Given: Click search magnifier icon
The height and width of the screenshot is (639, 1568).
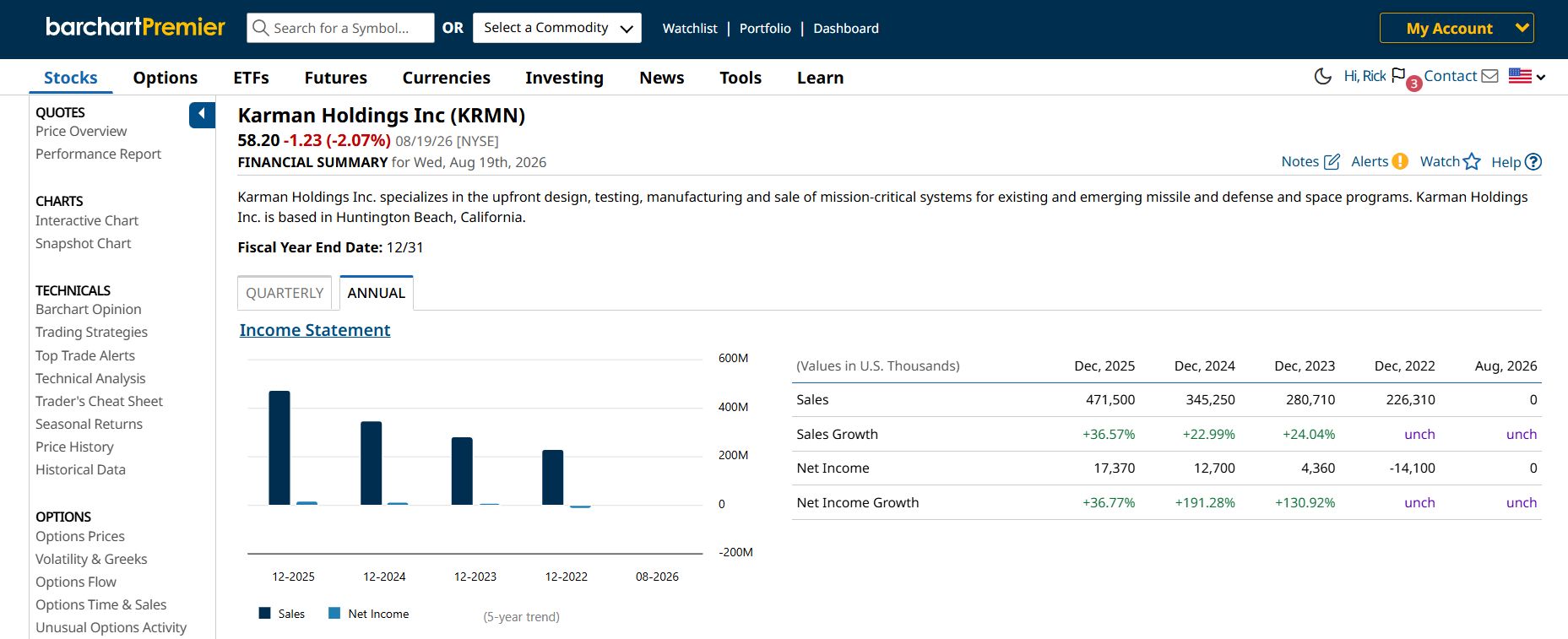Looking at the screenshot, I should 261,28.
